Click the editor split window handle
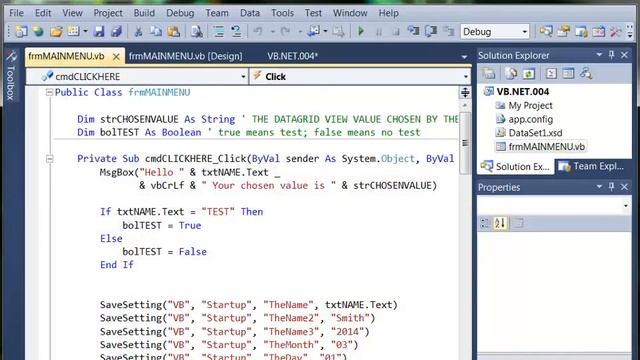This screenshot has height=360, width=640. (x=465, y=93)
